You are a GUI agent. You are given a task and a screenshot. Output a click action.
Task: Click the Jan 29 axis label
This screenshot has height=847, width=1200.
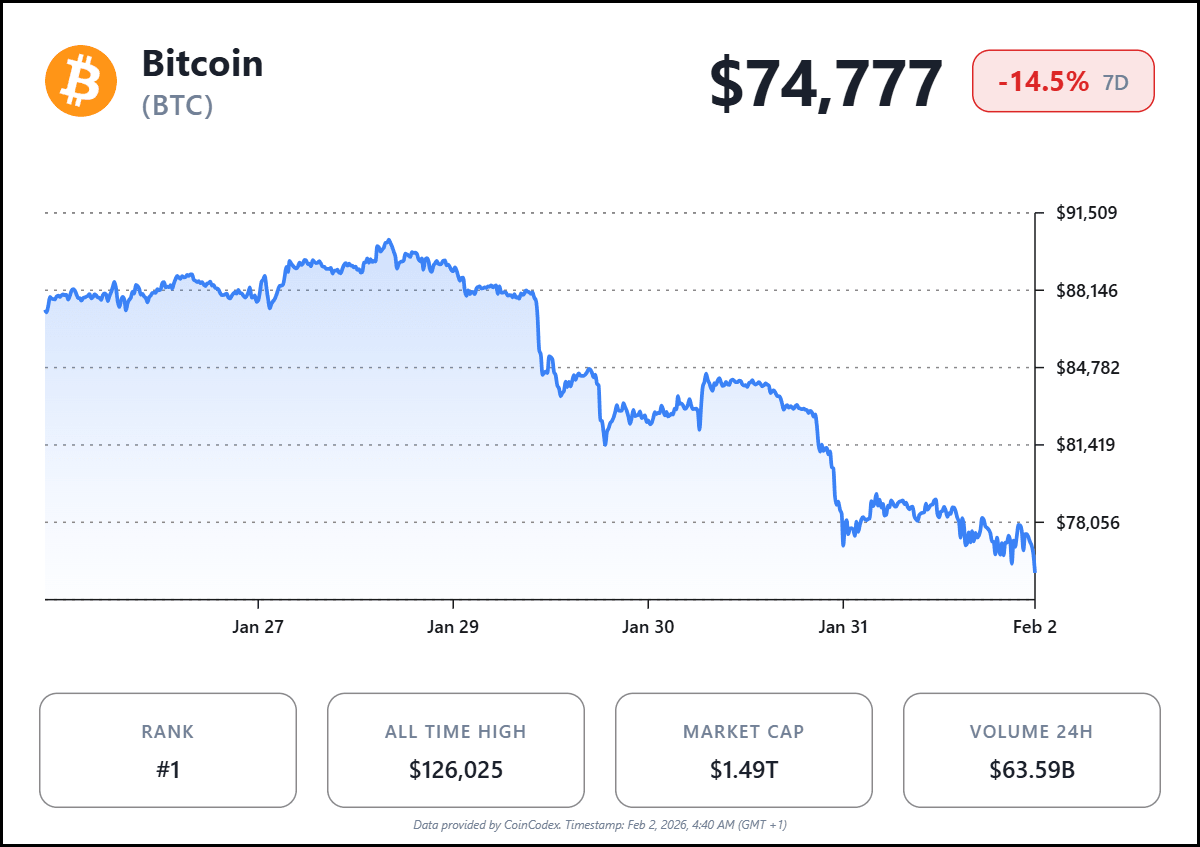click(x=453, y=627)
